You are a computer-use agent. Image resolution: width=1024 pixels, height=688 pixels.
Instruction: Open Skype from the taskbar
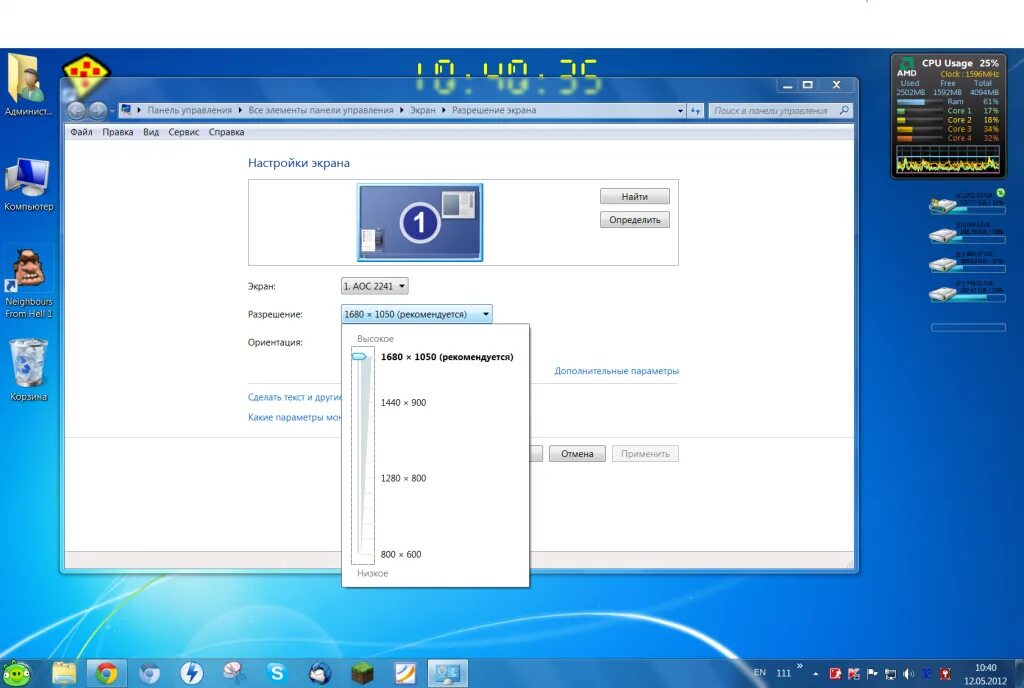[x=277, y=672]
